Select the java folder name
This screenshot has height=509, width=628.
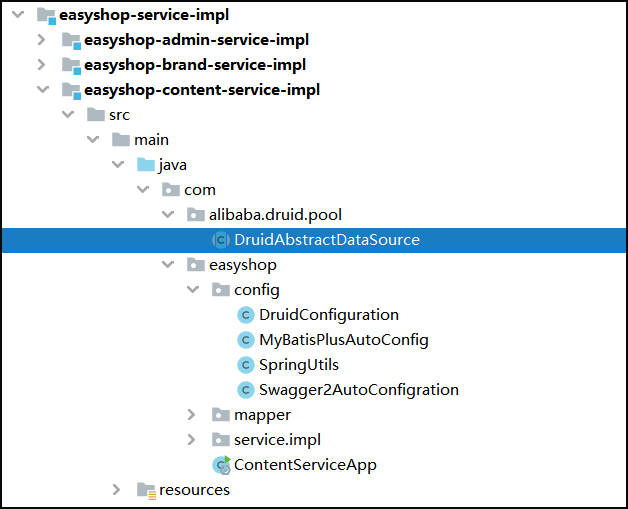[x=173, y=165]
